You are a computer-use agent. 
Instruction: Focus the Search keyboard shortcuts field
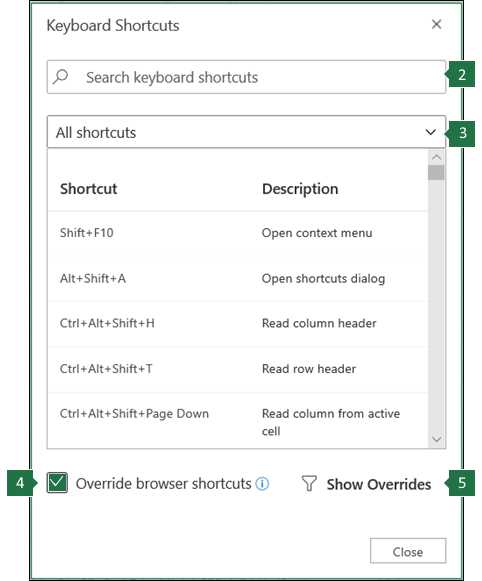pyautogui.click(x=246, y=77)
